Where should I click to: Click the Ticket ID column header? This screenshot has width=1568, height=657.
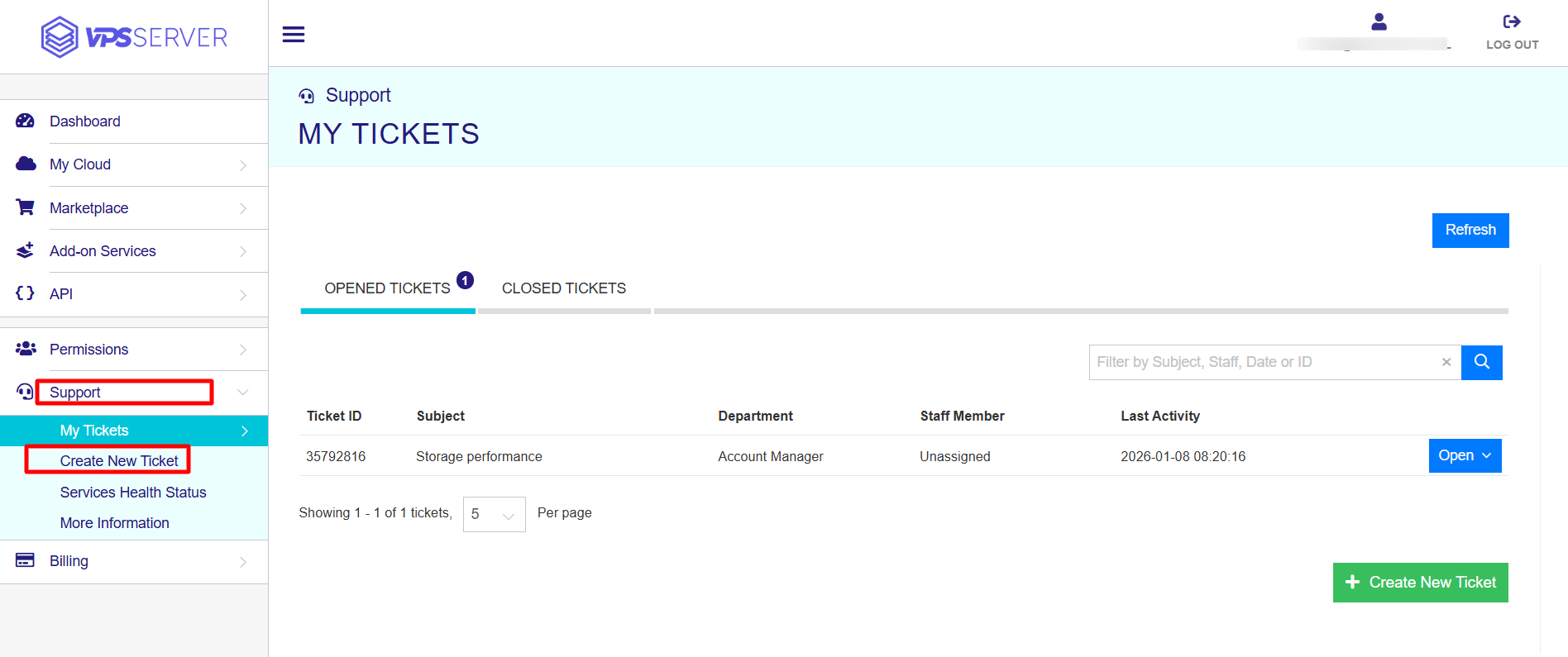coord(334,416)
